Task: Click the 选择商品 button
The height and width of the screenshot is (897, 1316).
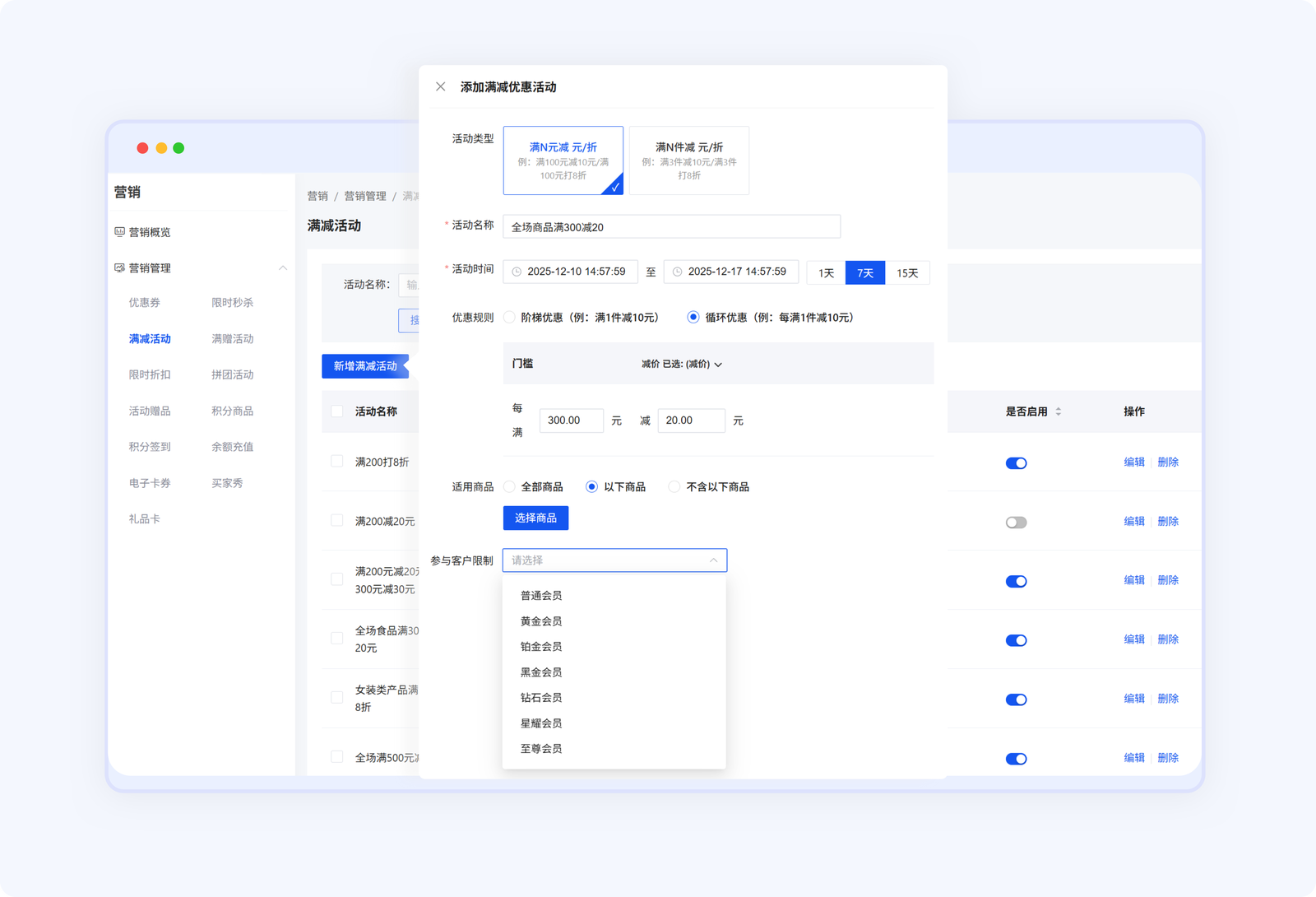Action: click(x=535, y=518)
